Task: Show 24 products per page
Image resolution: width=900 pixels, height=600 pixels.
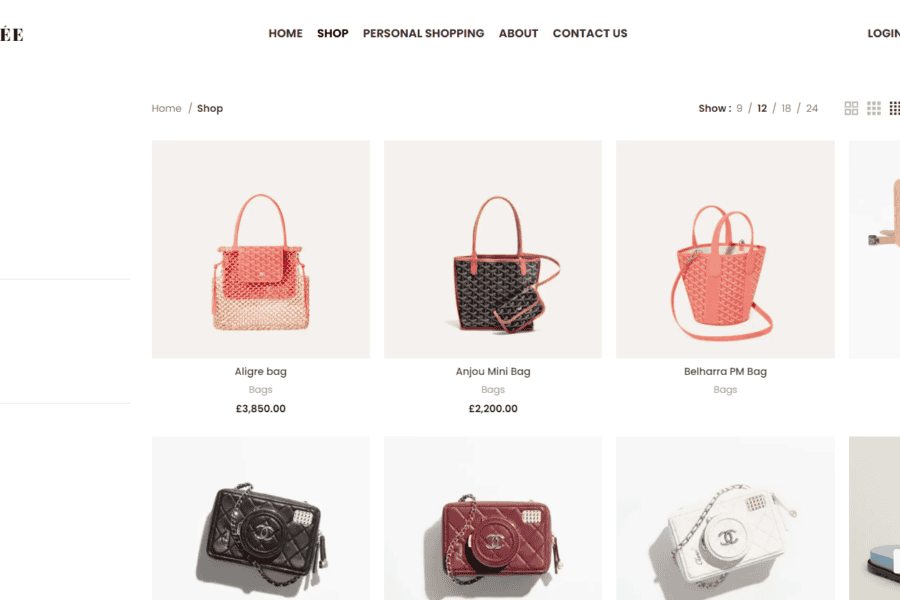Action: (812, 108)
